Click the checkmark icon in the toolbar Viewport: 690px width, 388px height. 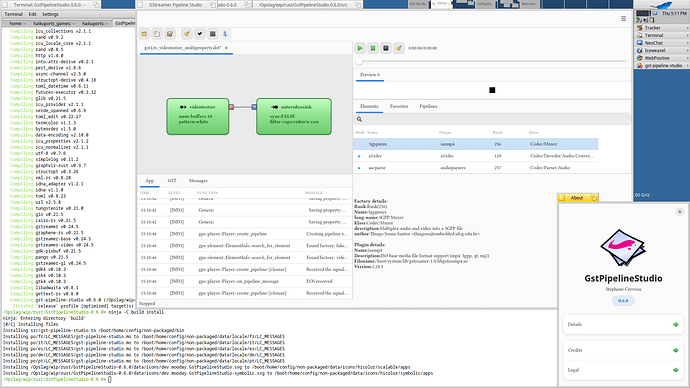[x=200, y=34]
